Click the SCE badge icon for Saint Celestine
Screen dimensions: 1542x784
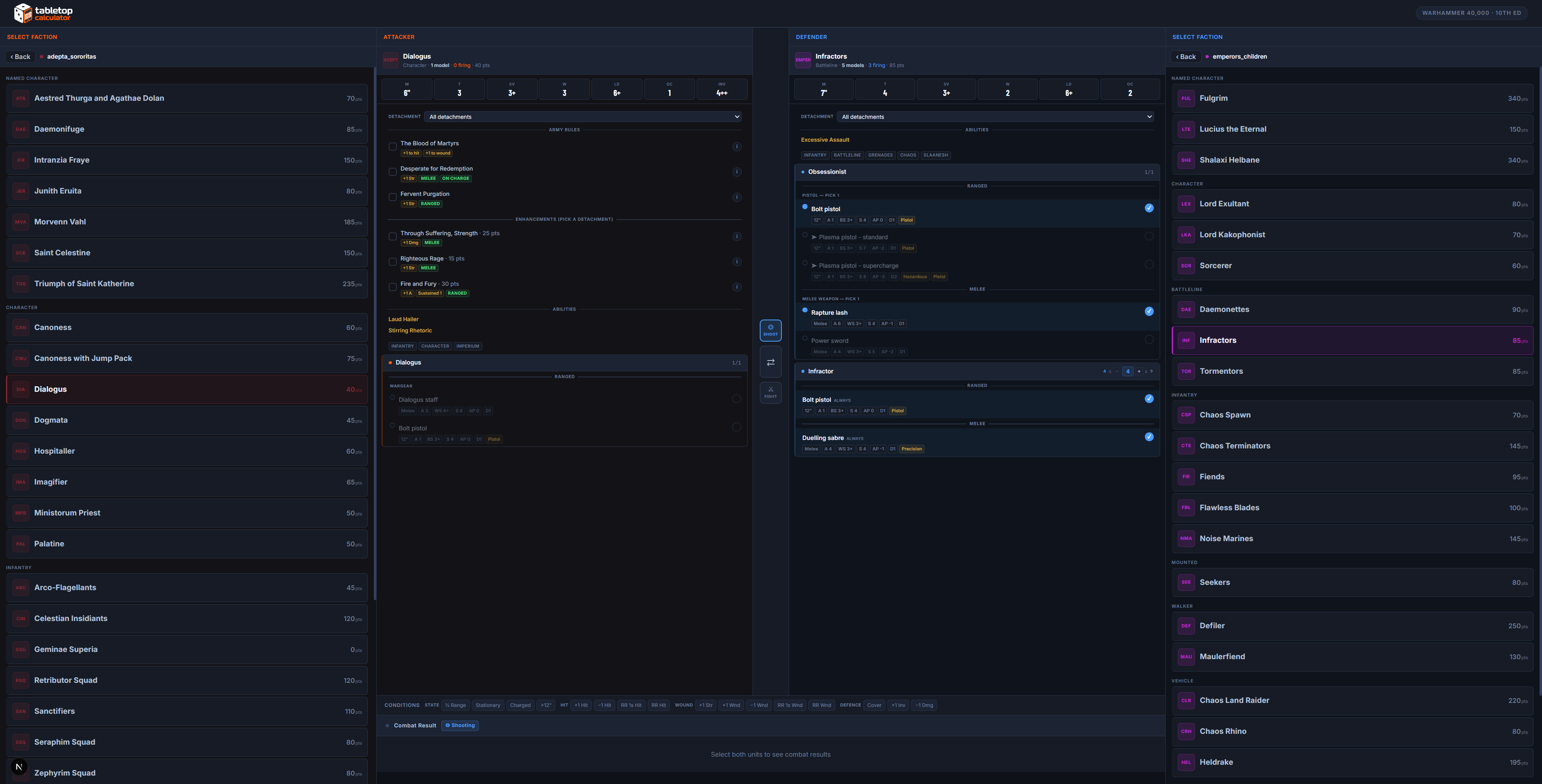tap(21, 253)
